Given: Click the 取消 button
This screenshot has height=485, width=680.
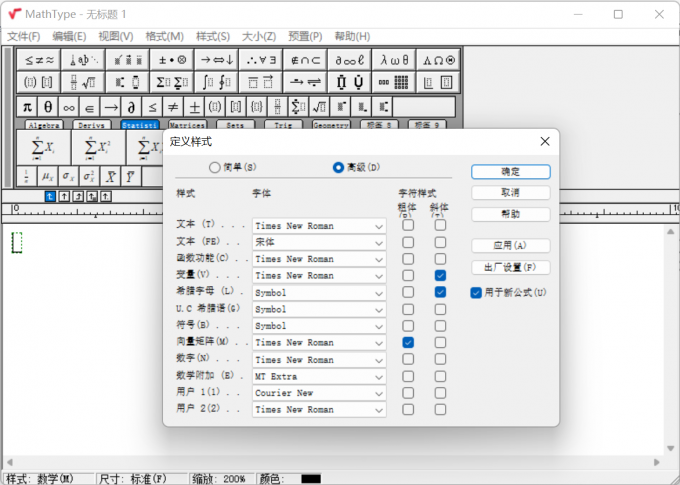Looking at the screenshot, I should (x=511, y=193).
